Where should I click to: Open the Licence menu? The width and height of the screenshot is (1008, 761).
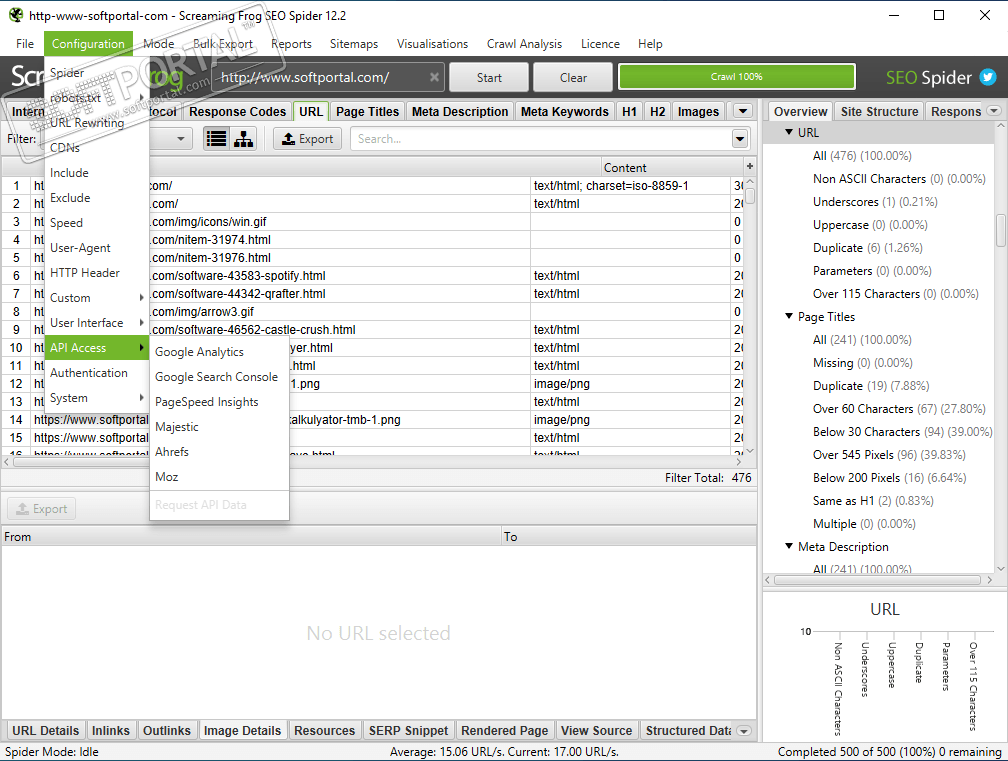point(600,44)
